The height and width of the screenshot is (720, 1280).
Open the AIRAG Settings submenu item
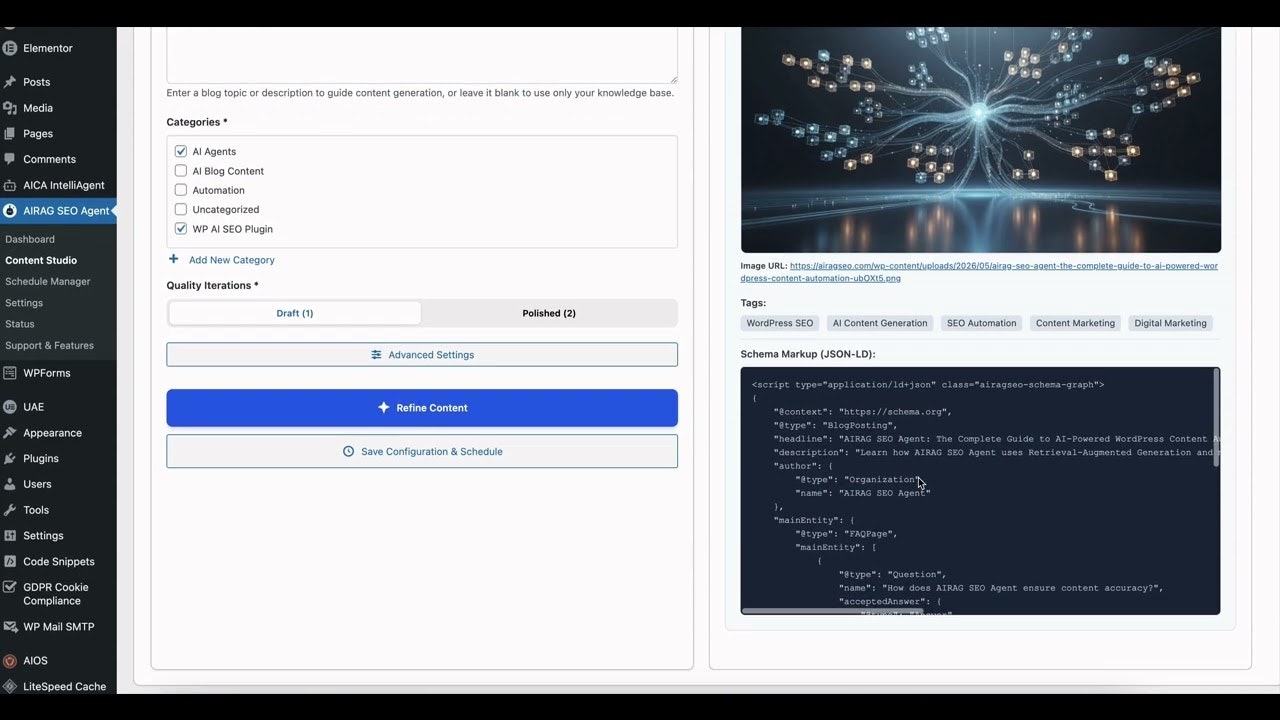click(24, 303)
